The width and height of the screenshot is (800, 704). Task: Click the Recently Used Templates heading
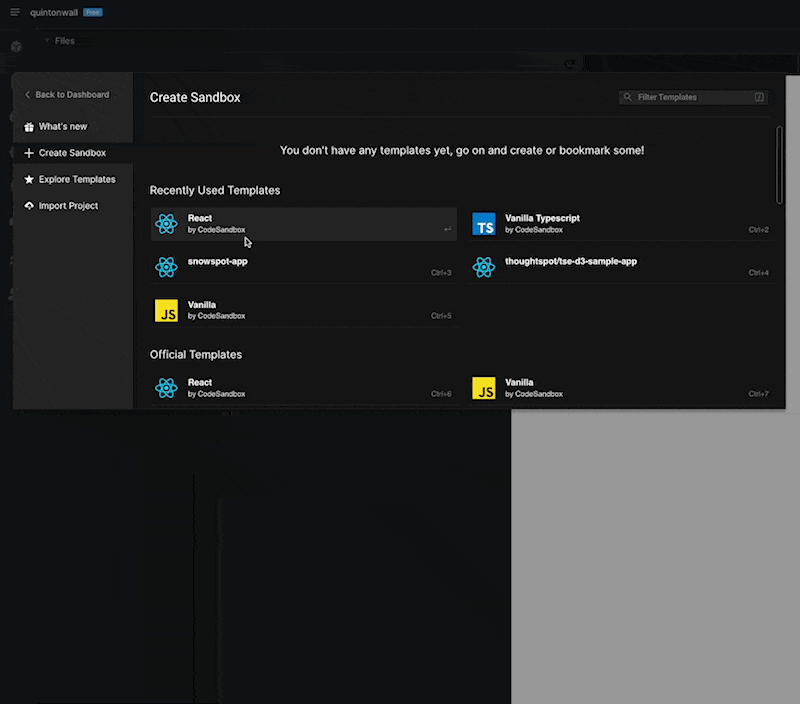pyautogui.click(x=215, y=190)
